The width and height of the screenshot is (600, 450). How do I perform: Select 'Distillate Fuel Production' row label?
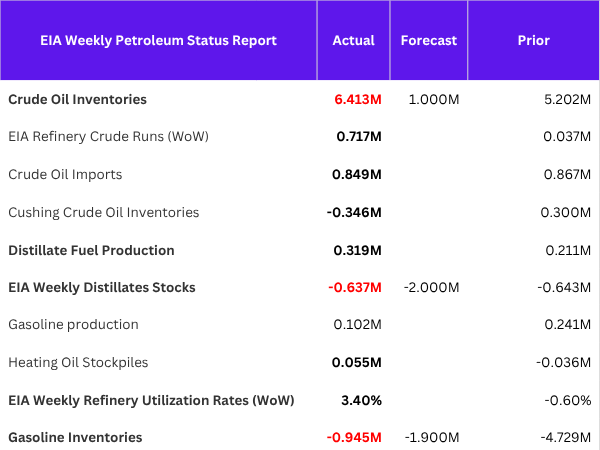(x=91, y=250)
